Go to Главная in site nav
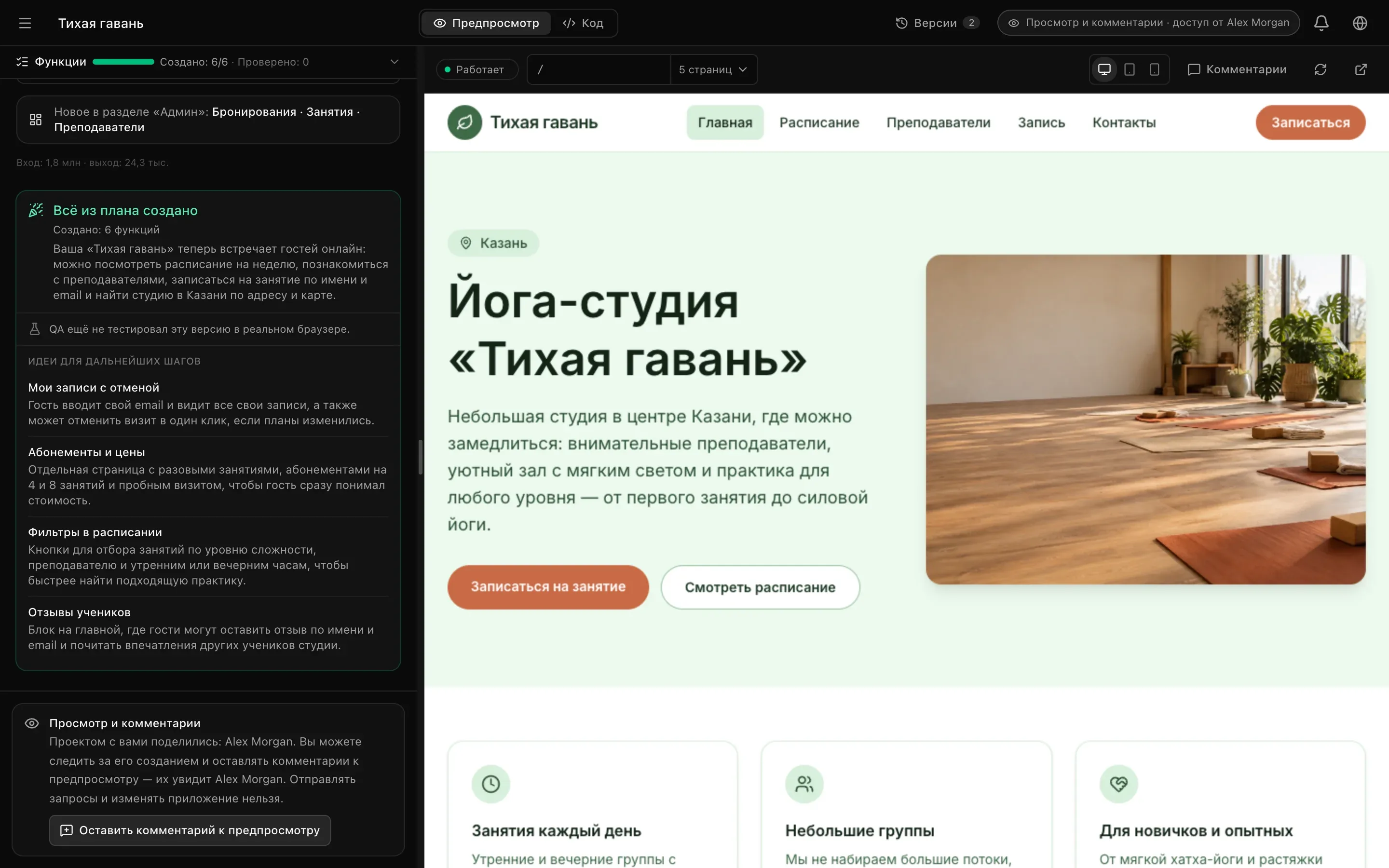Image resolution: width=1389 pixels, height=868 pixels. (x=725, y=122)
